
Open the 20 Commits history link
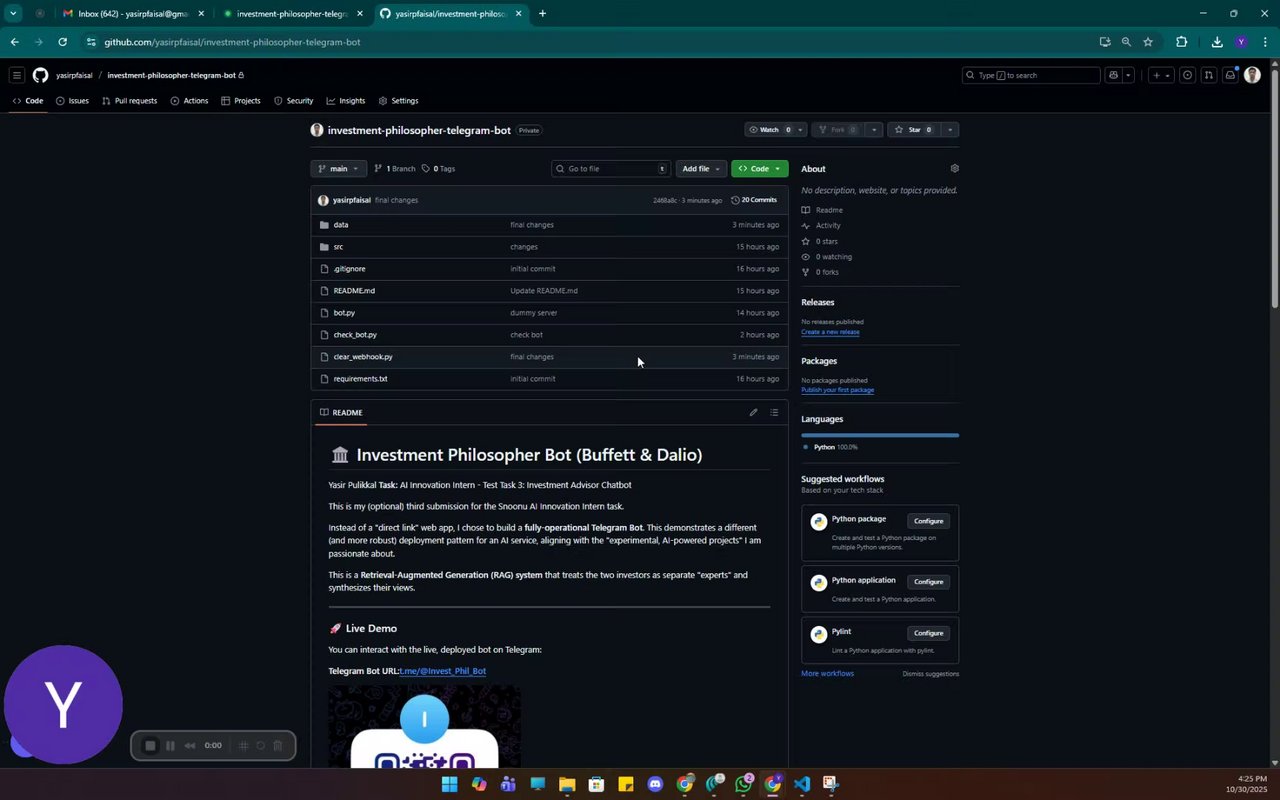[754, 200]
